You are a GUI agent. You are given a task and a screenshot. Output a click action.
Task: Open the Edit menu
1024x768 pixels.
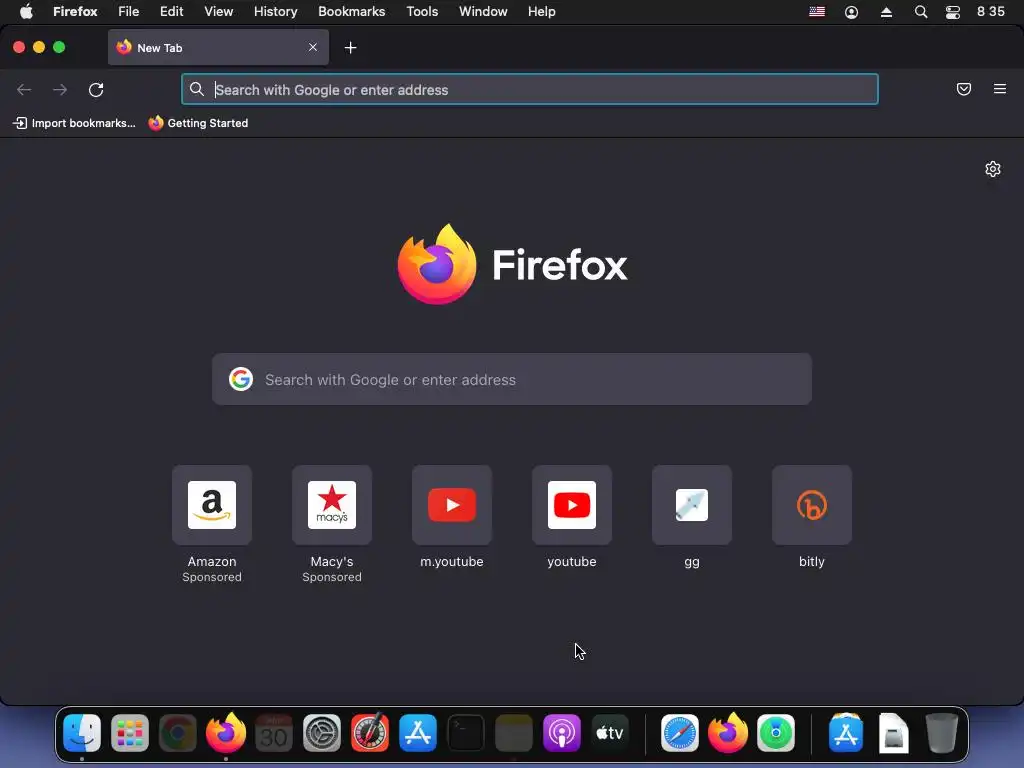172,12
